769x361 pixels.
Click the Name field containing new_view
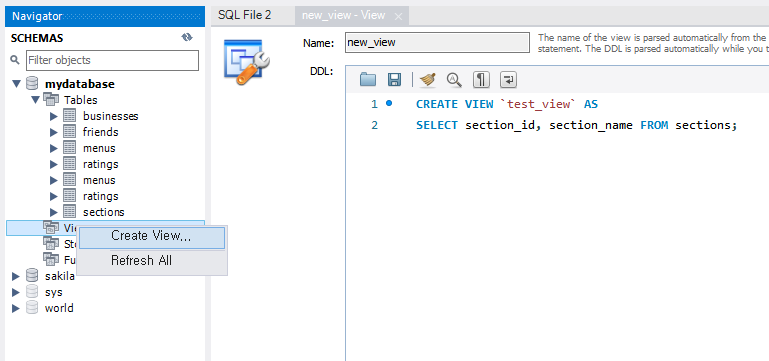pos(437,43)
